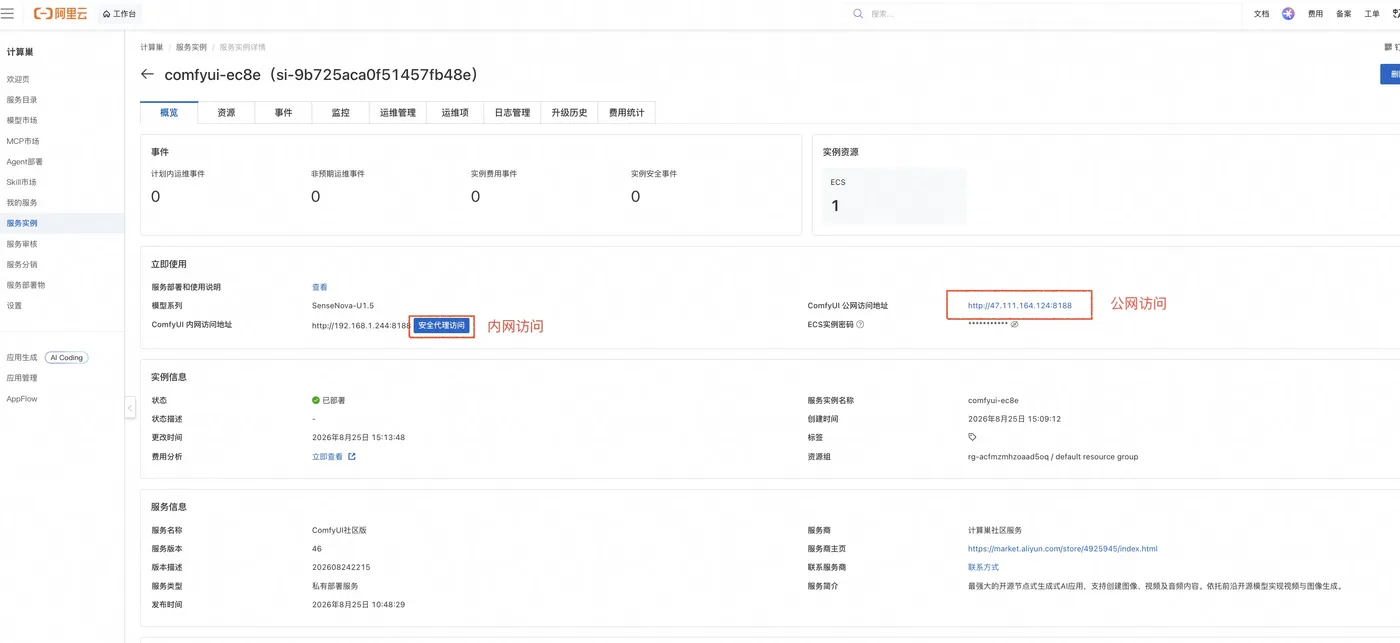Screen dimensions: 1400x643
Task: Open the 日志管理 tab
Action: coord(512,113)
